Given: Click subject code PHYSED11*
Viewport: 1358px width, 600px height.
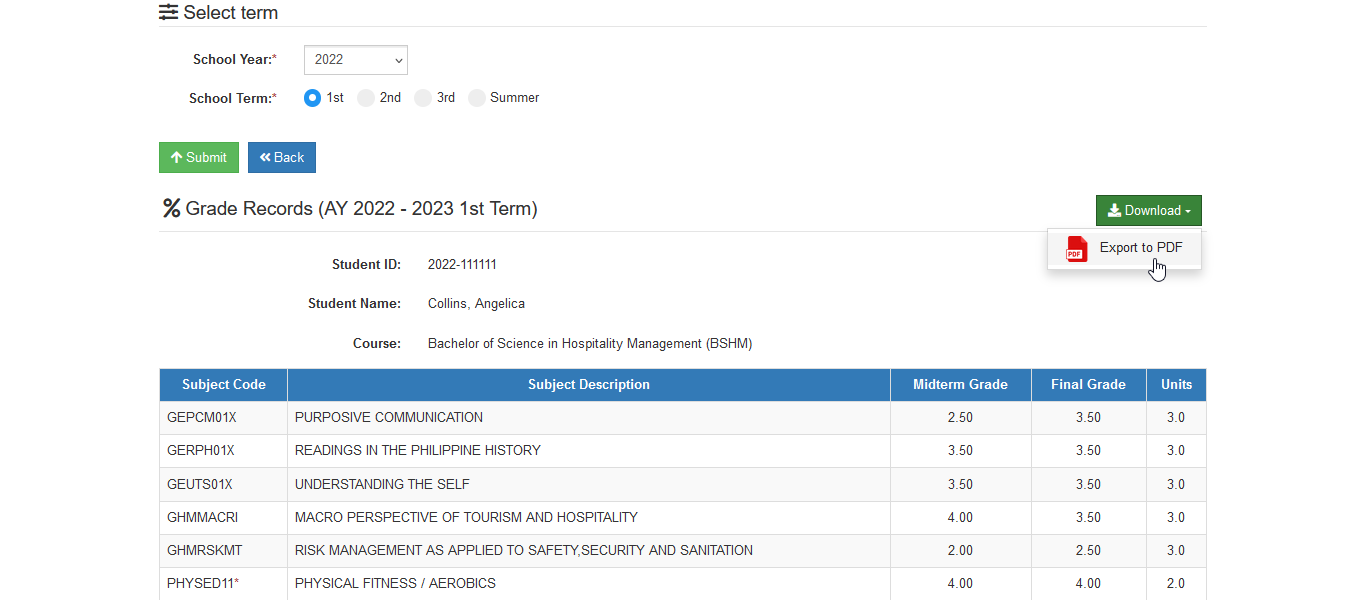Looking at the screenshot, I should pyautogui.click(x=203, y=584).
